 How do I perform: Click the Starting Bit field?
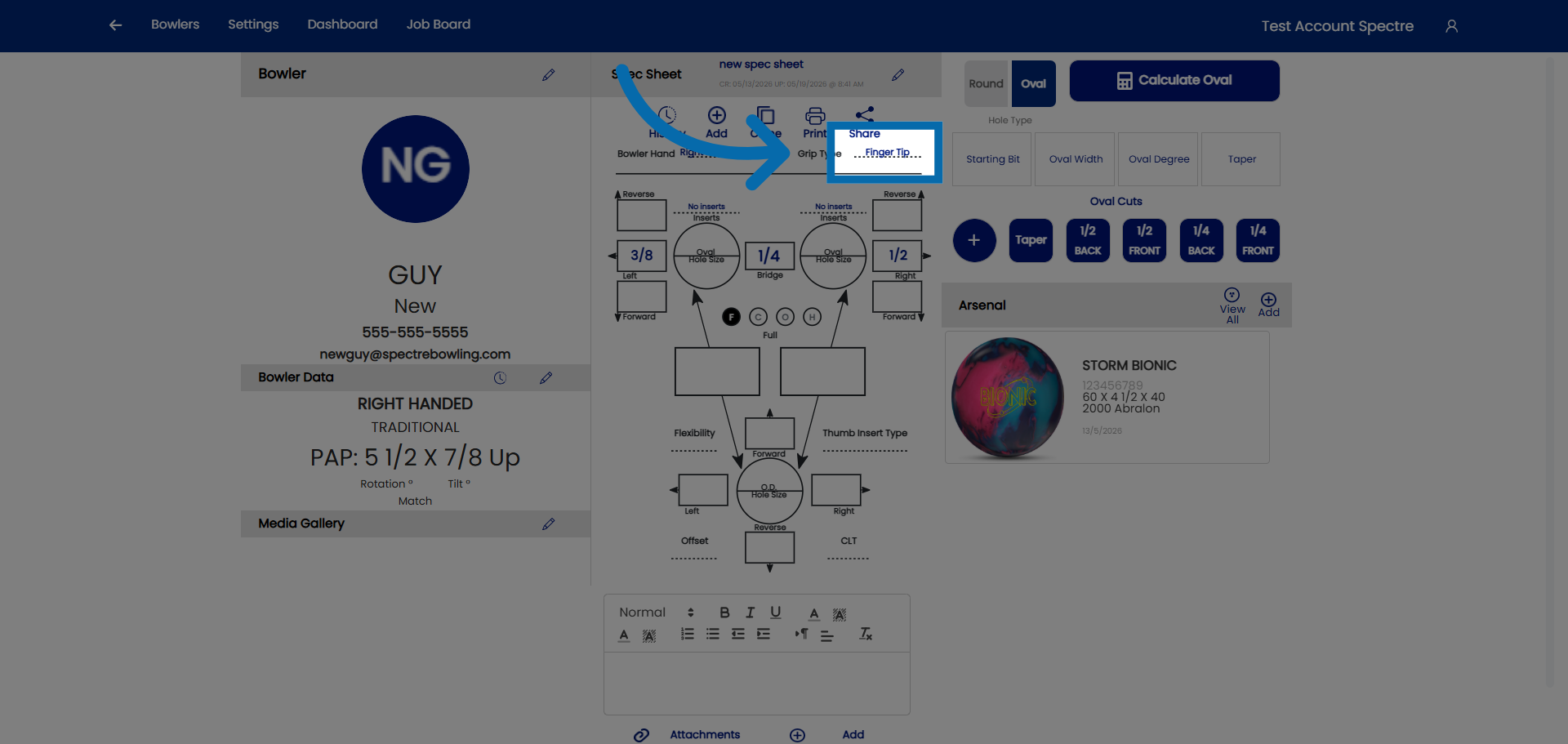click(992, 159)
